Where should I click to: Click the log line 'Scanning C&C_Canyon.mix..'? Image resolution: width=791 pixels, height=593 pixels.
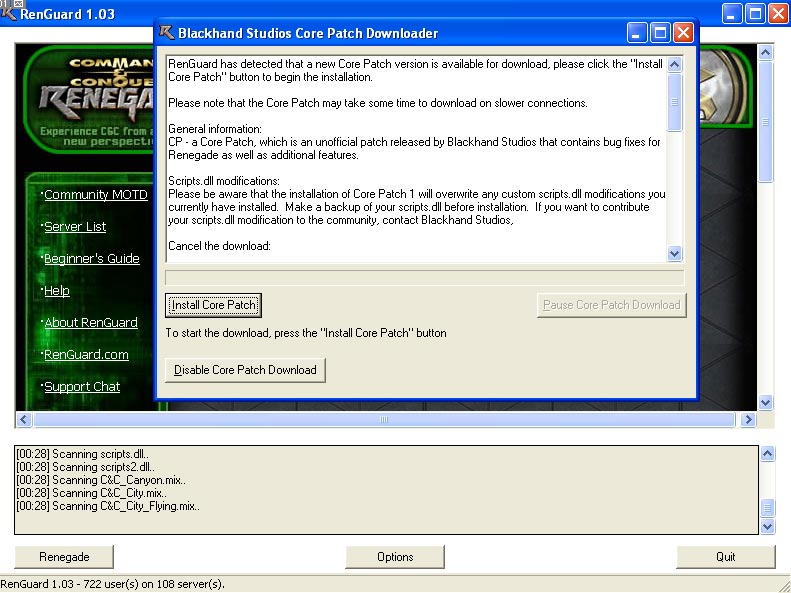tap(101, 480)
